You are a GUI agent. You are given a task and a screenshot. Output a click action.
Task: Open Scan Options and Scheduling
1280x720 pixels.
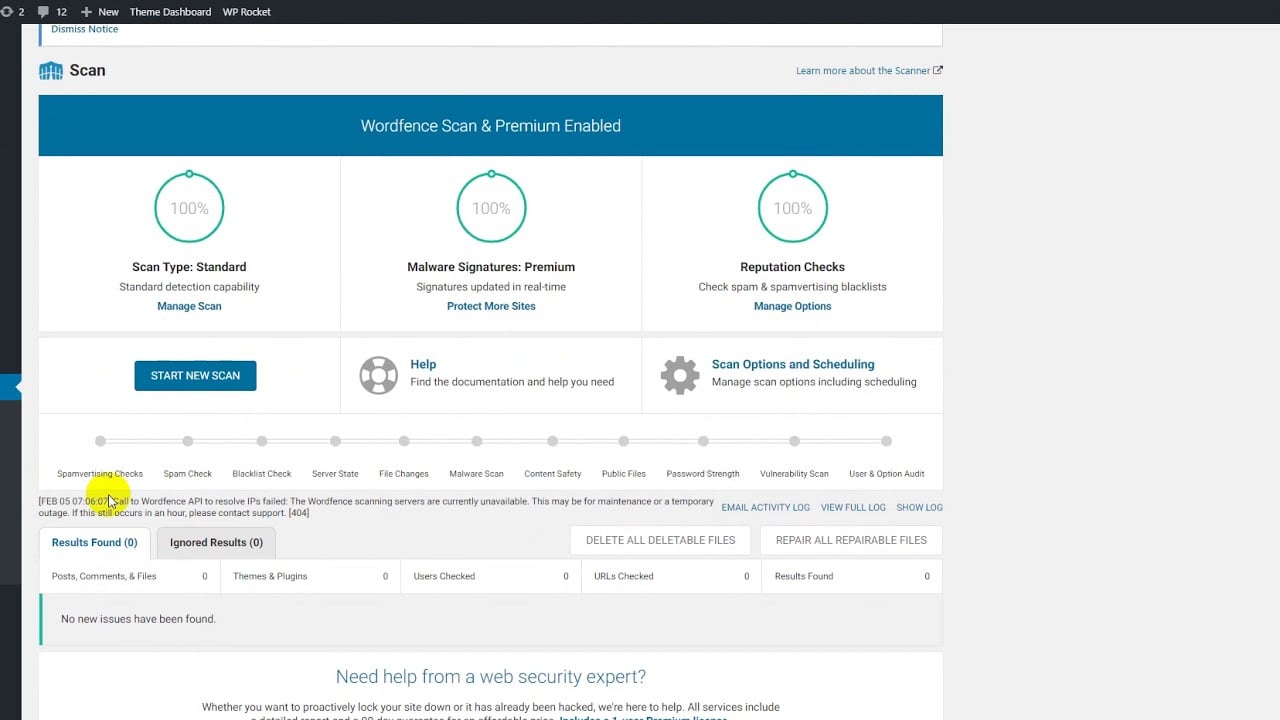pos(793,364)
